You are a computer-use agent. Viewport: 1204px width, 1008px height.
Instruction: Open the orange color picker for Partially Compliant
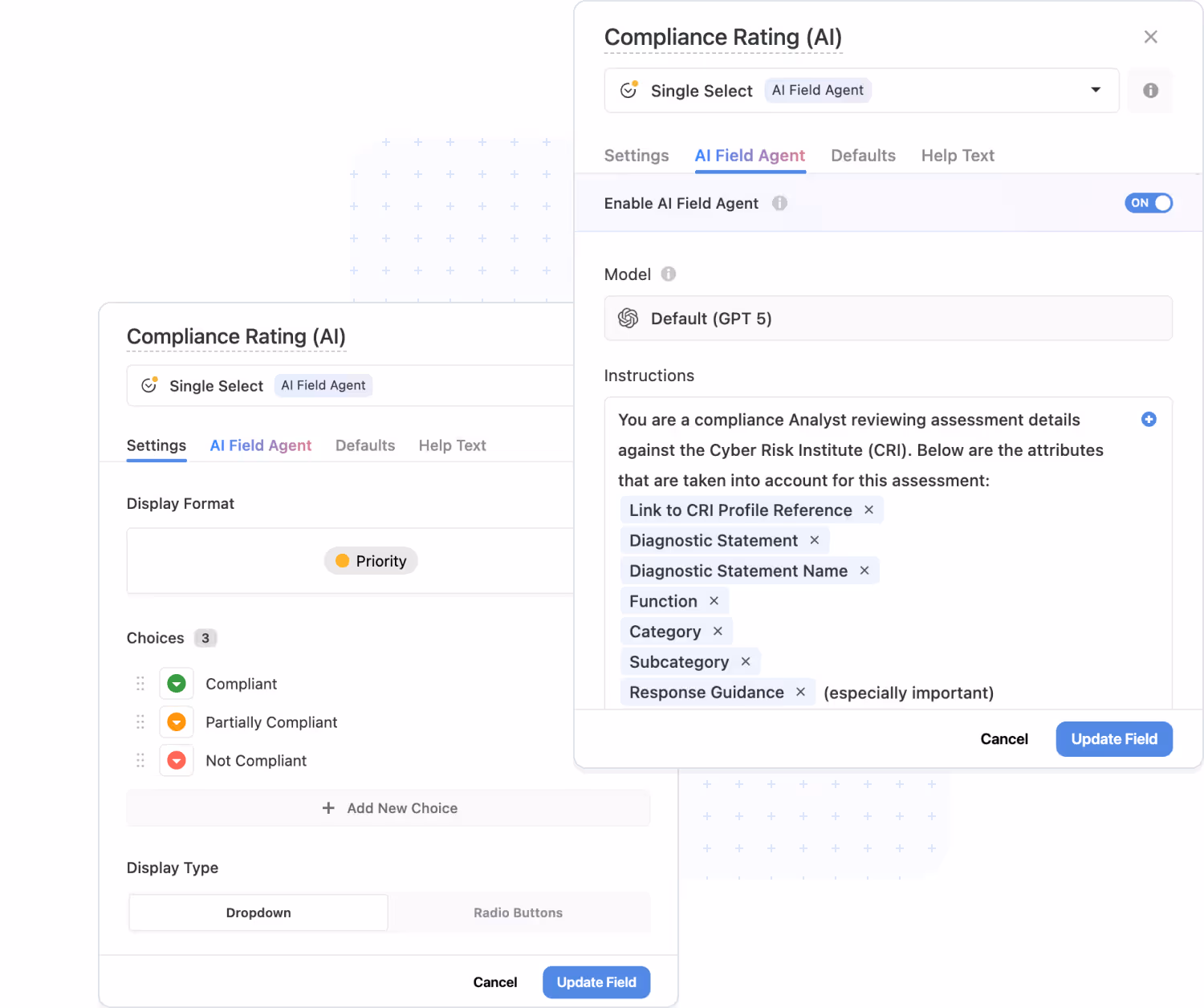pos(177,721)
